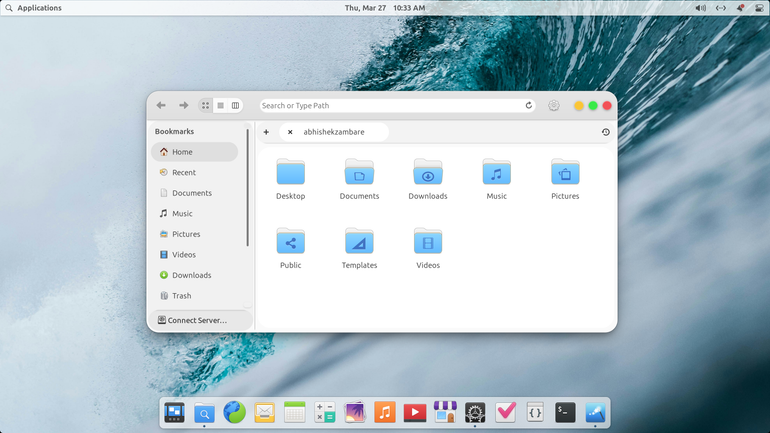Switch to column view mode

tap(236, 106)
